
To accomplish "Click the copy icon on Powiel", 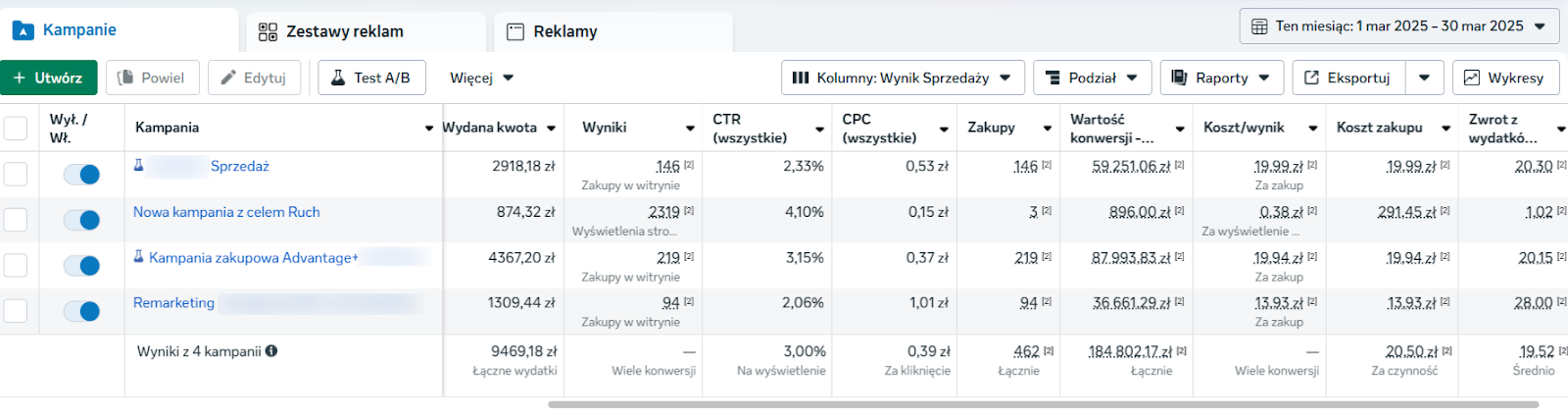I will tap(125, 78).
